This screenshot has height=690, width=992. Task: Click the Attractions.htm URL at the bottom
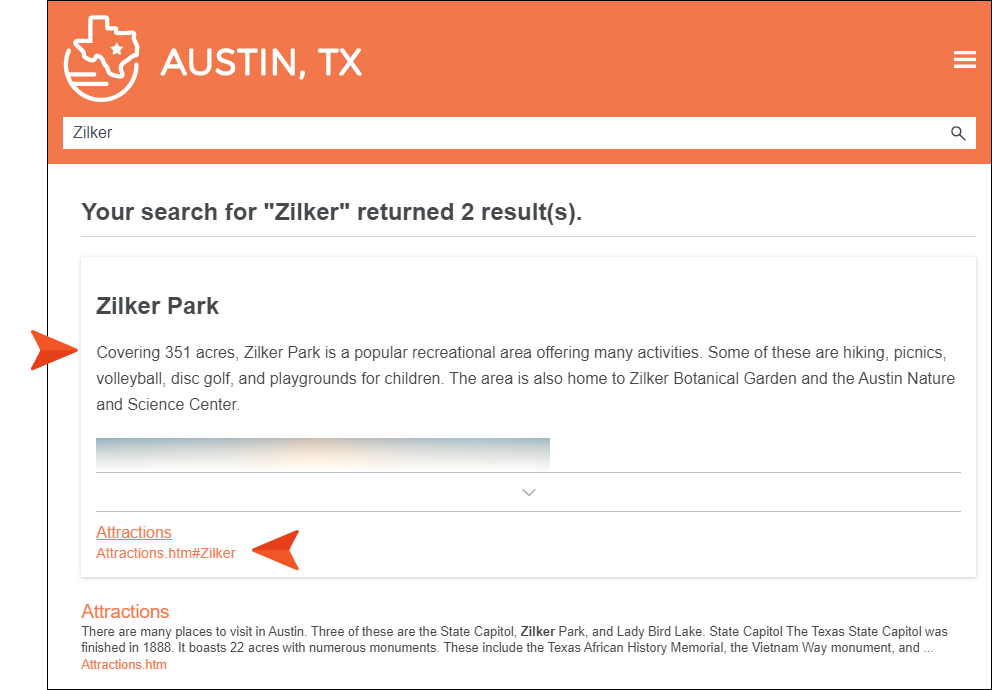[124, 664]
